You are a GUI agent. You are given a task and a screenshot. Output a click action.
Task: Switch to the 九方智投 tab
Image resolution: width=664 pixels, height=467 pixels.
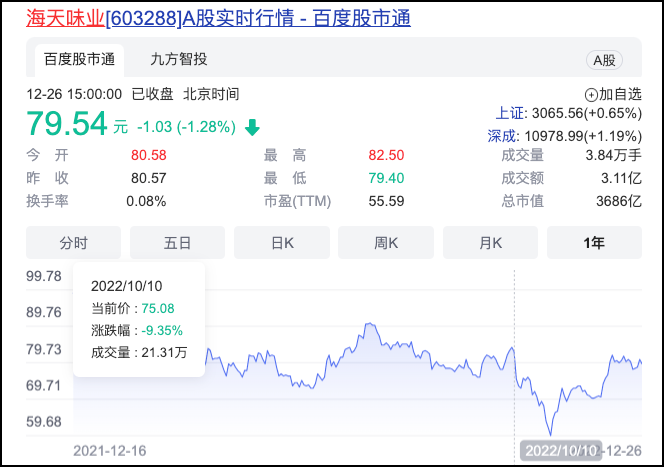(x=179, y=59)
